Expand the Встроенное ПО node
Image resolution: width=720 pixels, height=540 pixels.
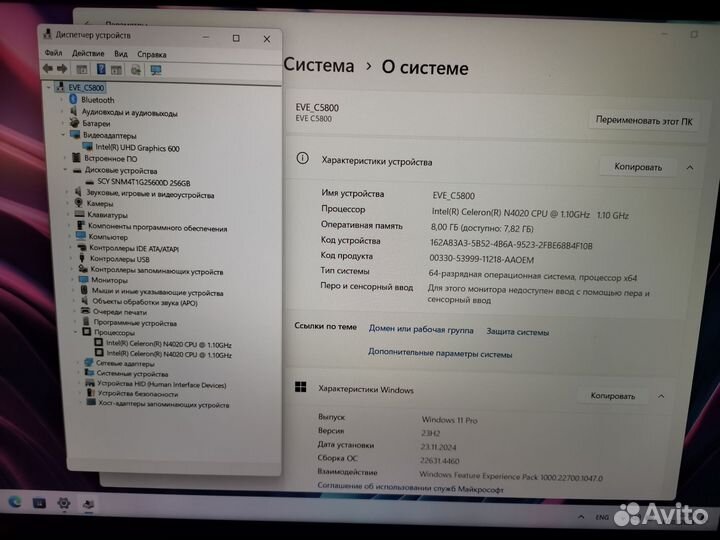[x=65, y=158]
